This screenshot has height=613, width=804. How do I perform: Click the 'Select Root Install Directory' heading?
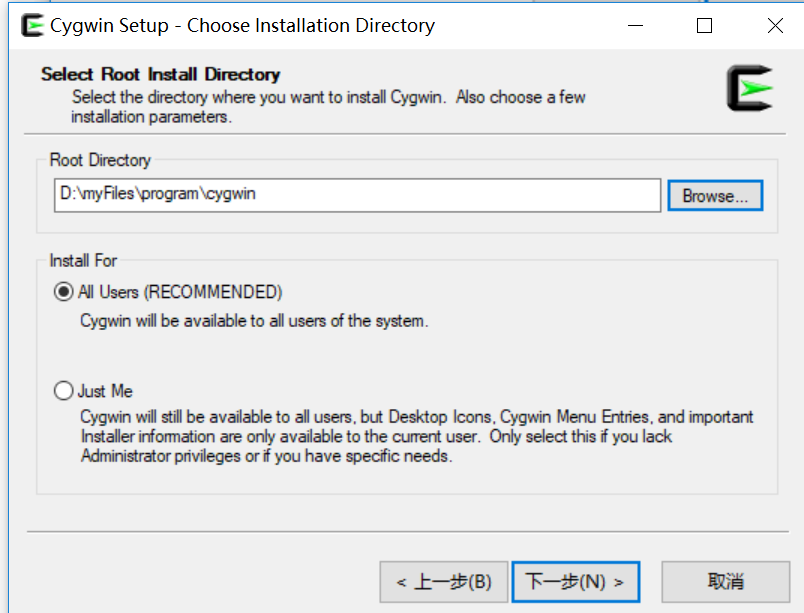tap(160, 74)
